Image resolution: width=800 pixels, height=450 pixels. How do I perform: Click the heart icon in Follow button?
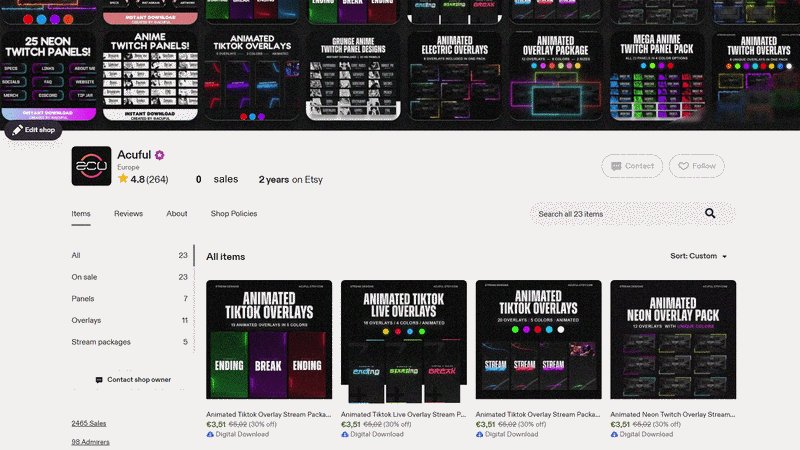click(x=683, y=166)
